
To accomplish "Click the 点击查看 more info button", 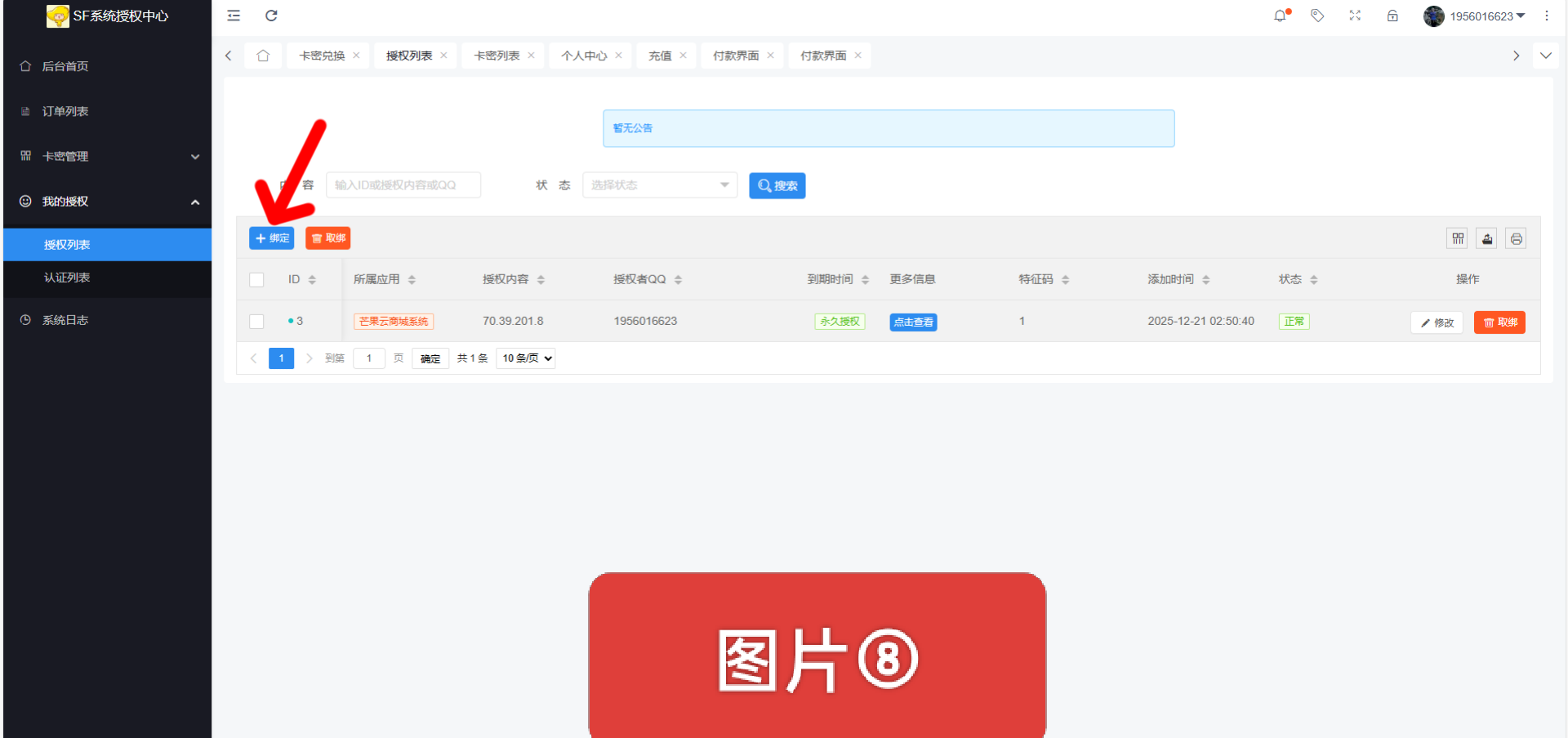I will [x=913, y=322].
